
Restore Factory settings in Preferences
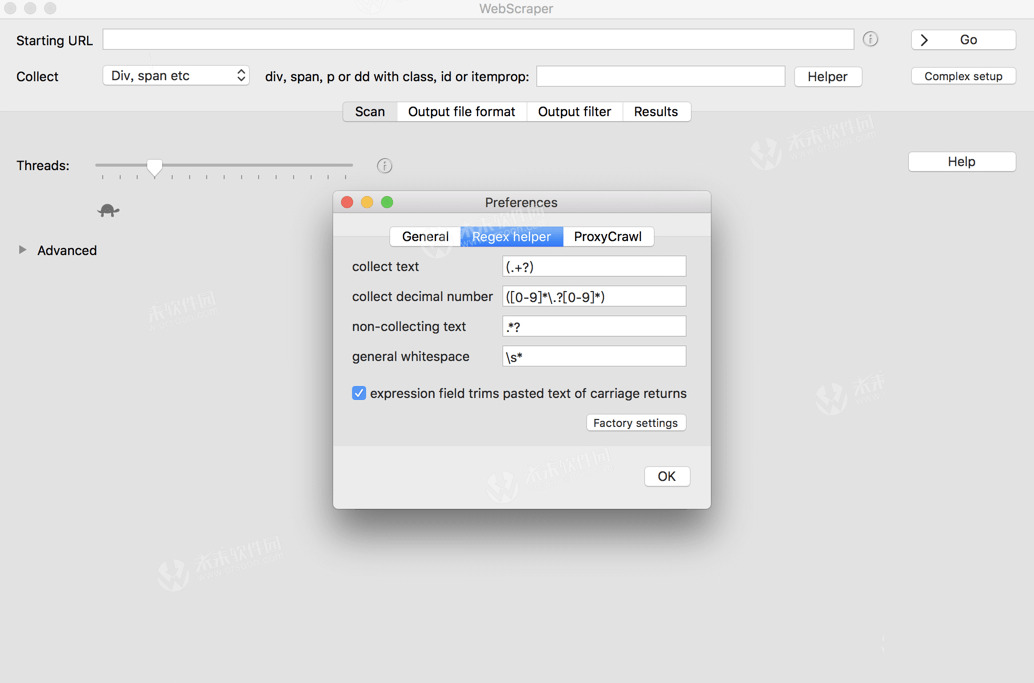(636, 423)
